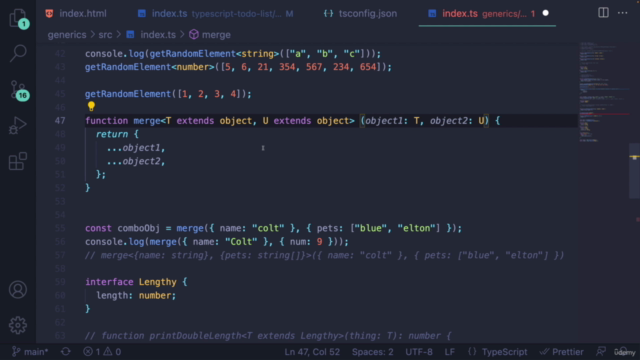Switch to the index.html tab
The width and height of the screenshot is (640, 360).
(x=76, y=13)
